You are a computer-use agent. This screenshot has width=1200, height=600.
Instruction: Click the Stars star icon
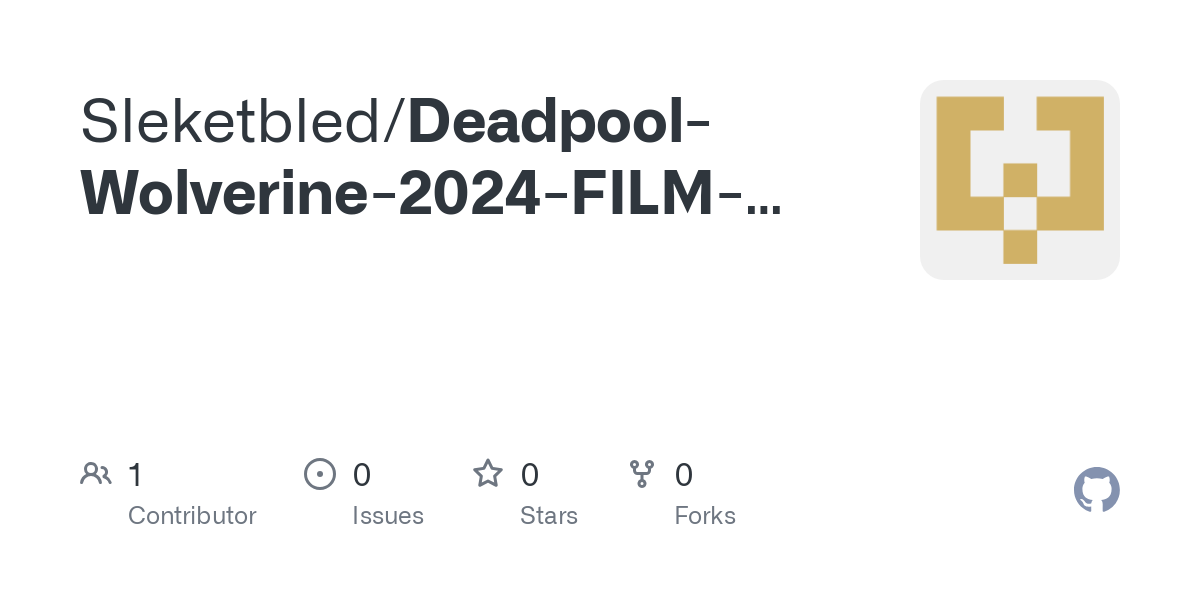point(488,474)
